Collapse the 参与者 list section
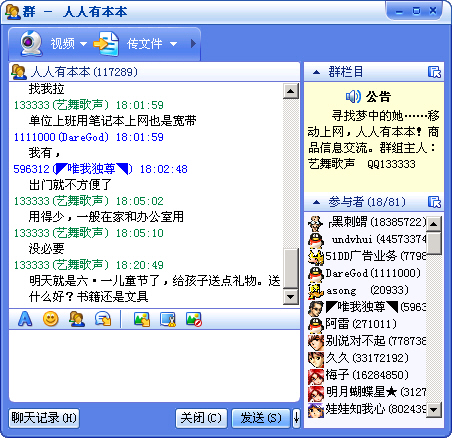452x438 pixels. coord(317,202)
